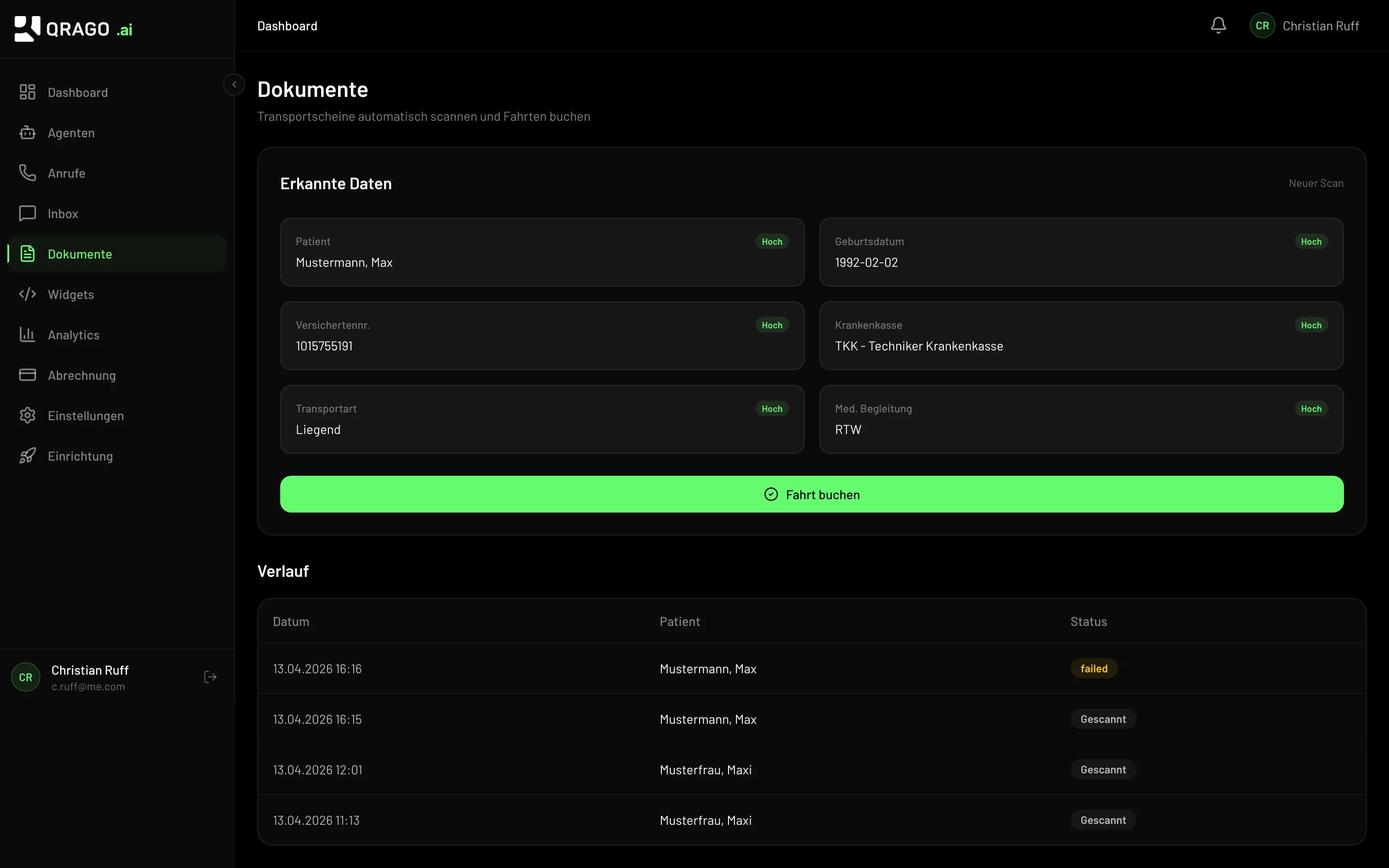Viewport: 1389px width, 868px height.
Task: Open notifications bell
Action: [x=1218, y=26]
